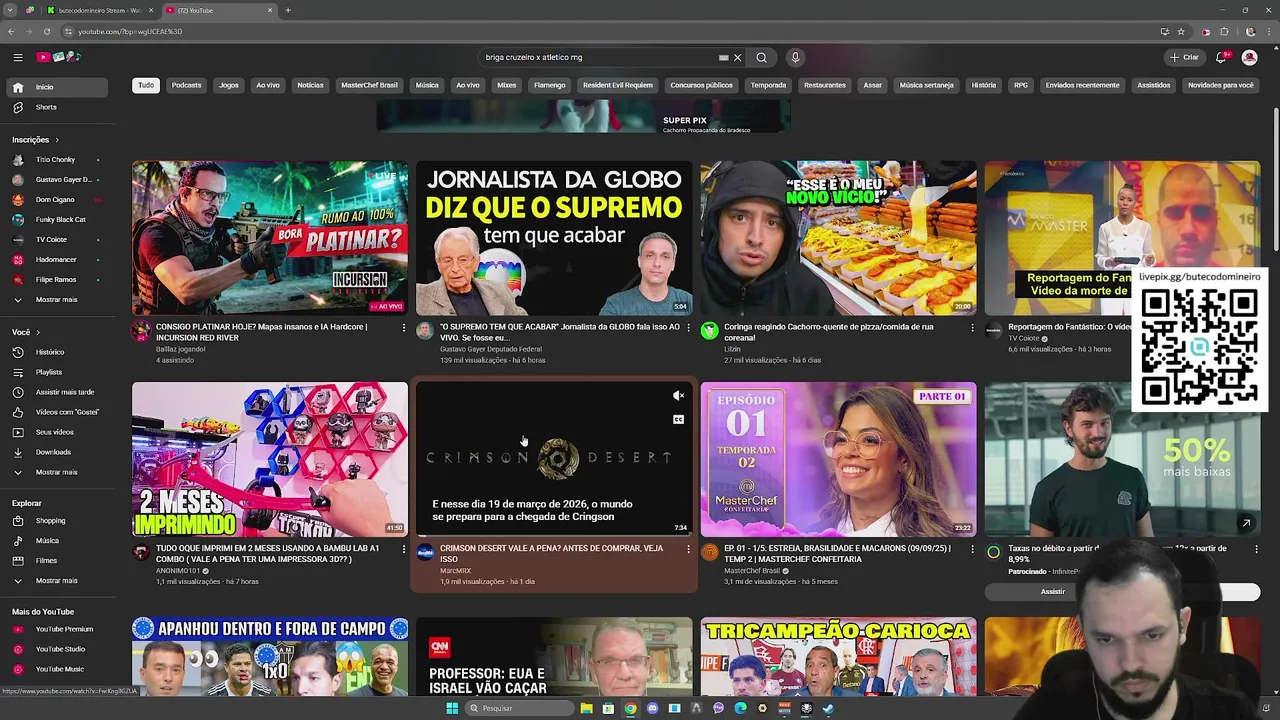Open Seus vídeos in the sidebar
The width and height of the screenshot is (1280, 720).
[58, 432]
